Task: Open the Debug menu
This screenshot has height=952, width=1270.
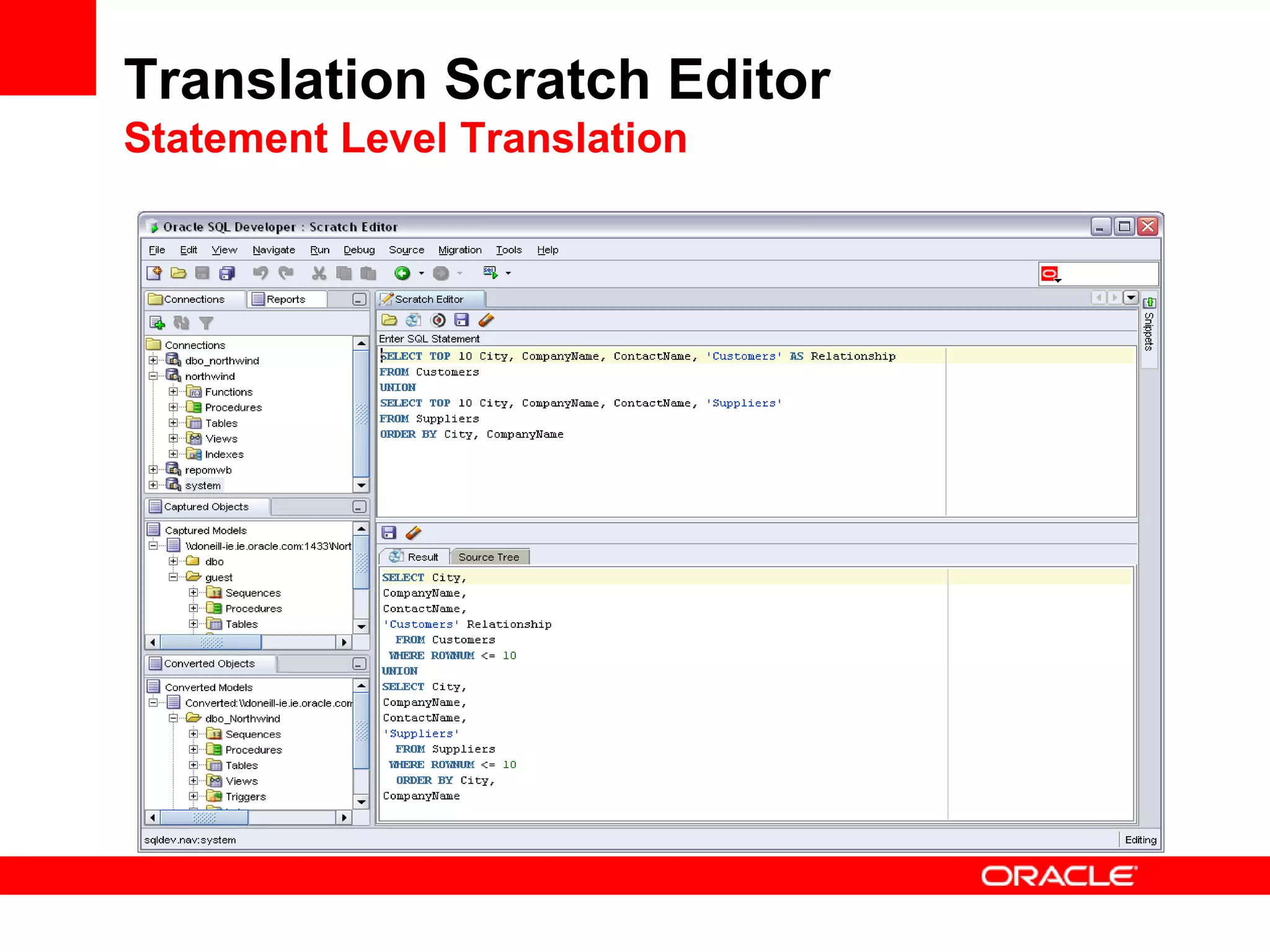Action: 359,250
